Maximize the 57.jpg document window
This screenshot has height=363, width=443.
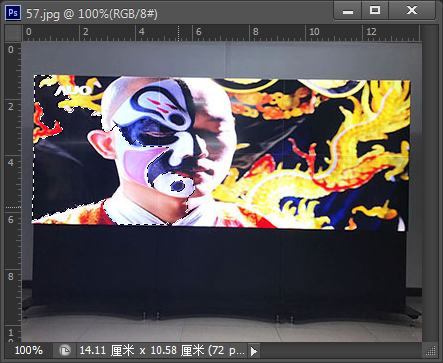(375, 11)
